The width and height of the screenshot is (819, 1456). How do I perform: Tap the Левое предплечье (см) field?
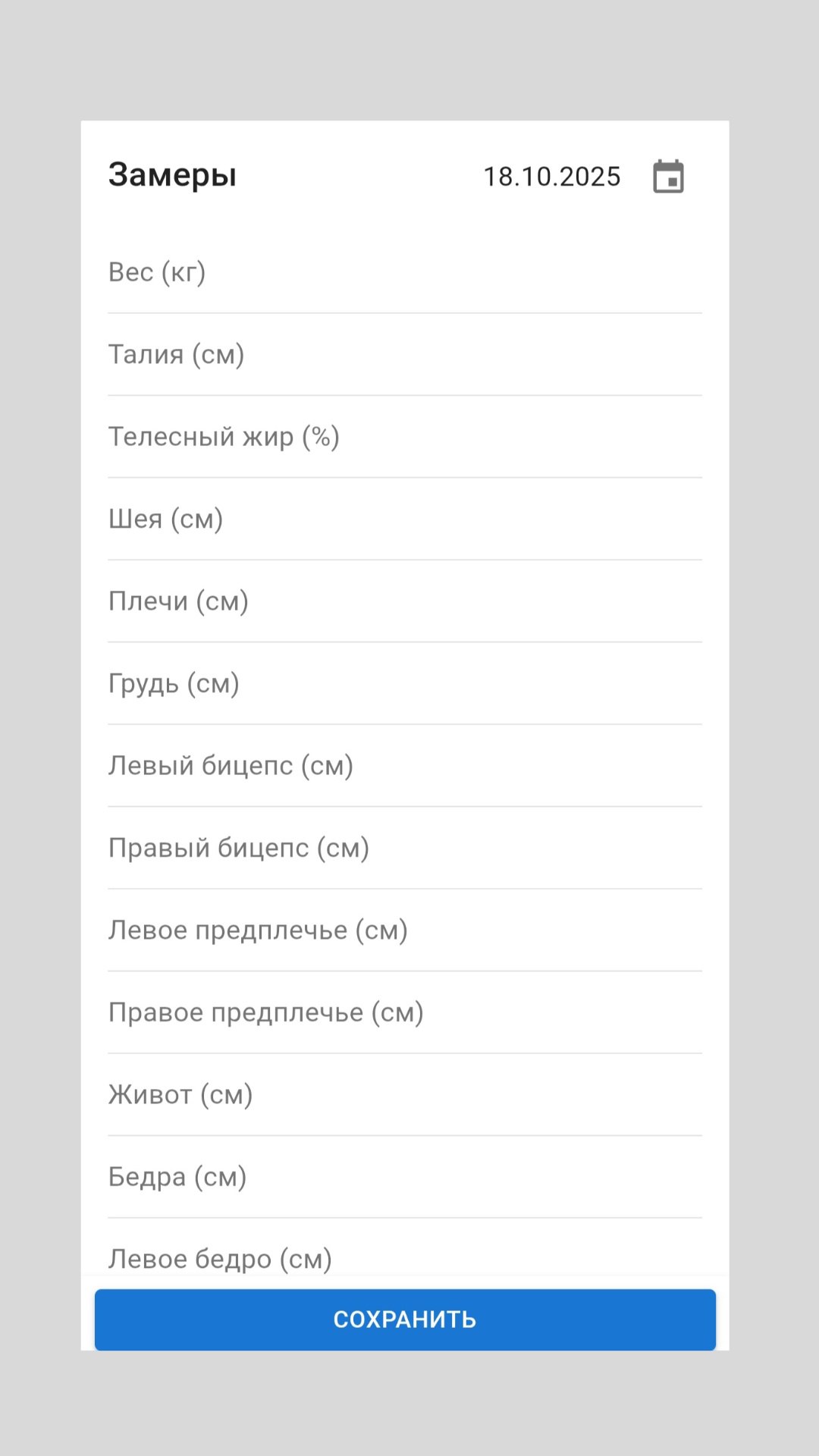coord(404,930)
